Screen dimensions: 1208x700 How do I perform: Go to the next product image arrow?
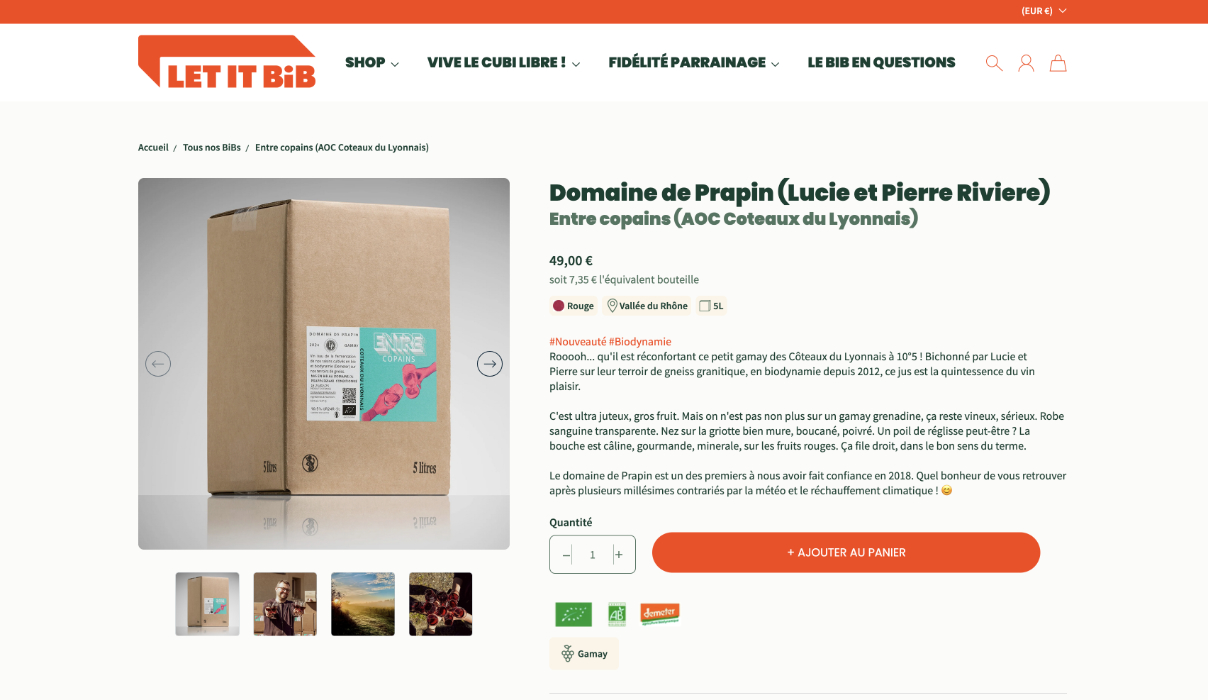pyautogui.click(x=489, y=364)
